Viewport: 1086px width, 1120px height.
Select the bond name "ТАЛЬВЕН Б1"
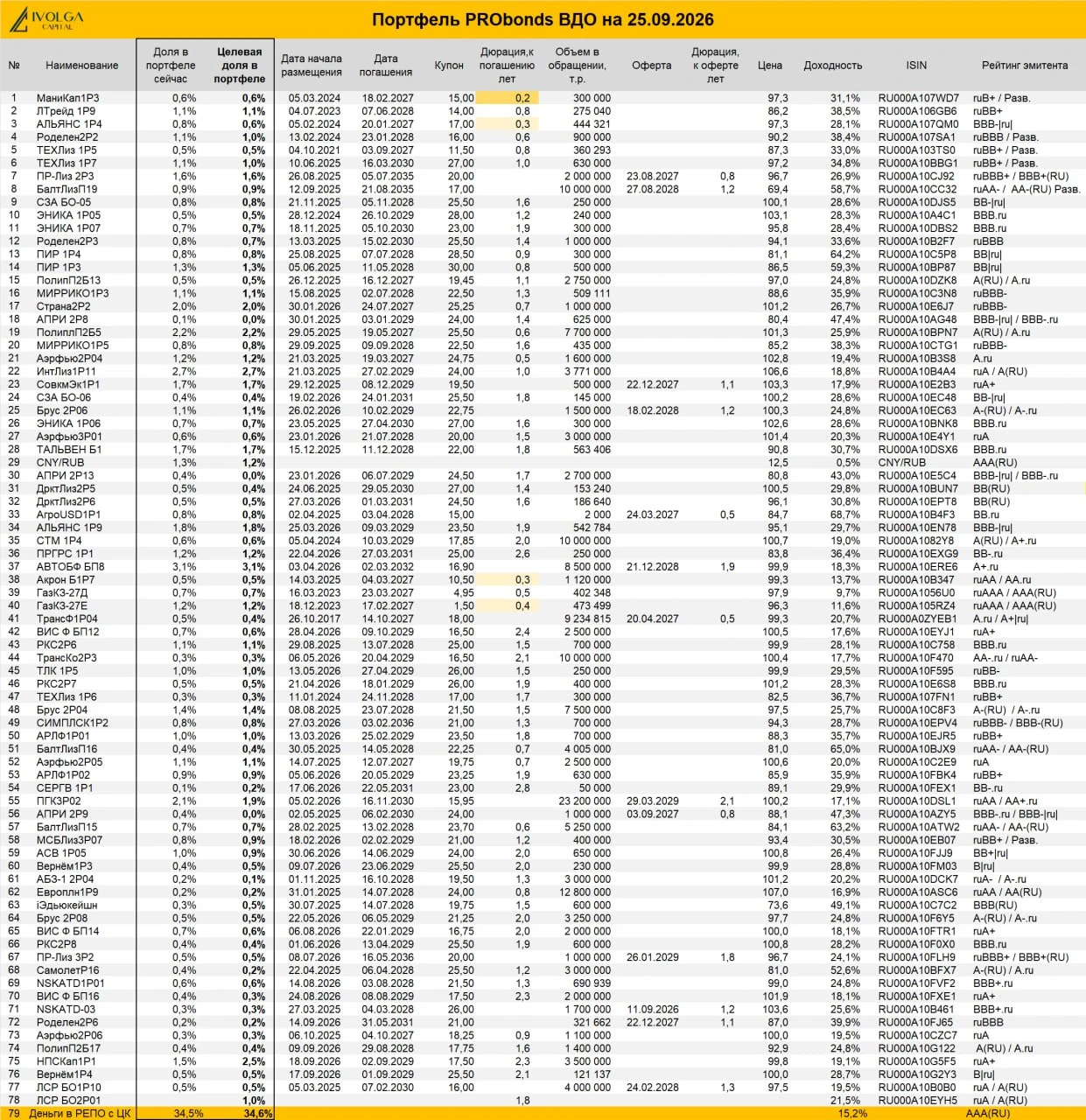(x=69, y=449)
